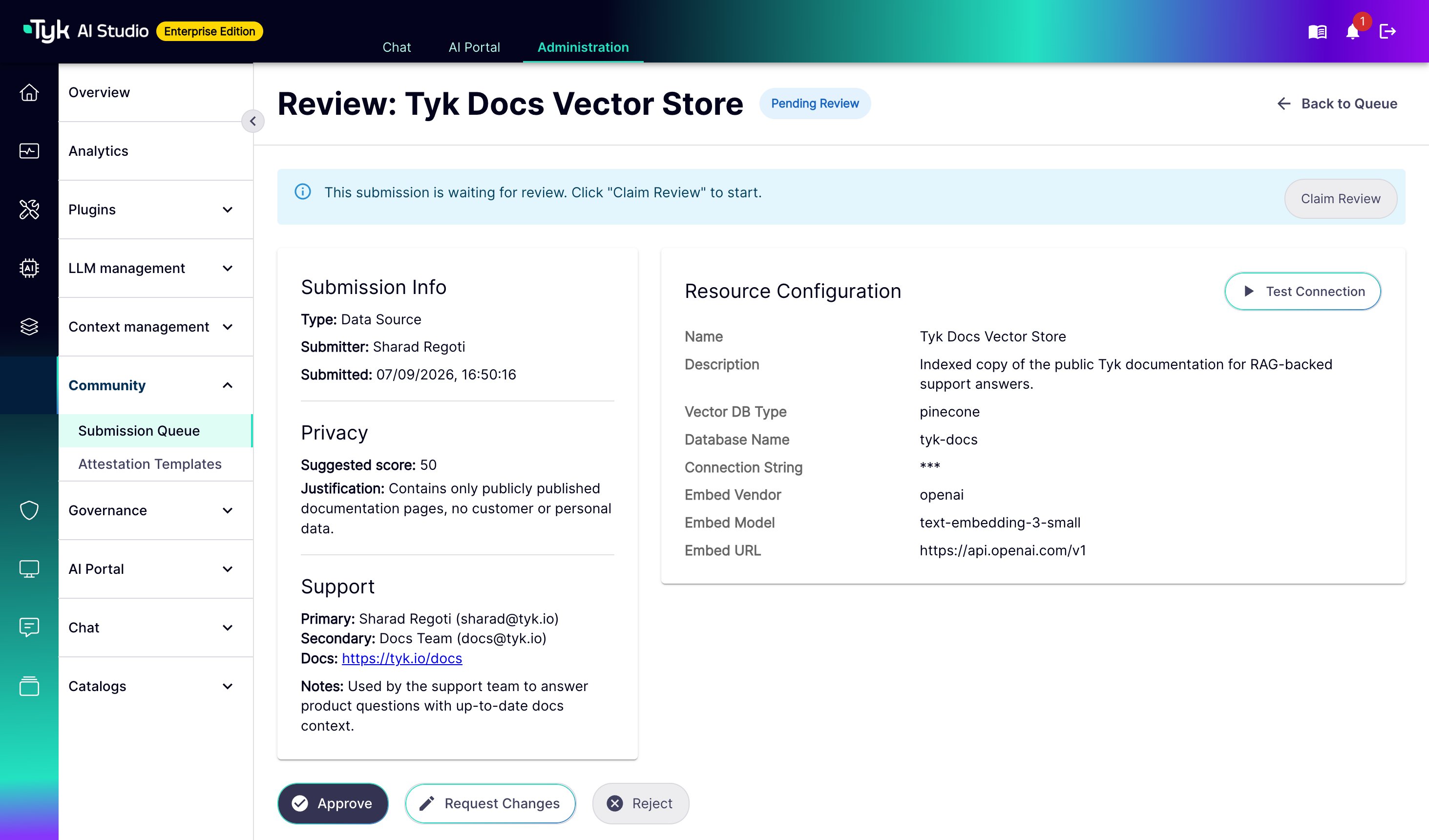
Task: Open the Analytics monitor icon in the rail
Action: [29, 151]
